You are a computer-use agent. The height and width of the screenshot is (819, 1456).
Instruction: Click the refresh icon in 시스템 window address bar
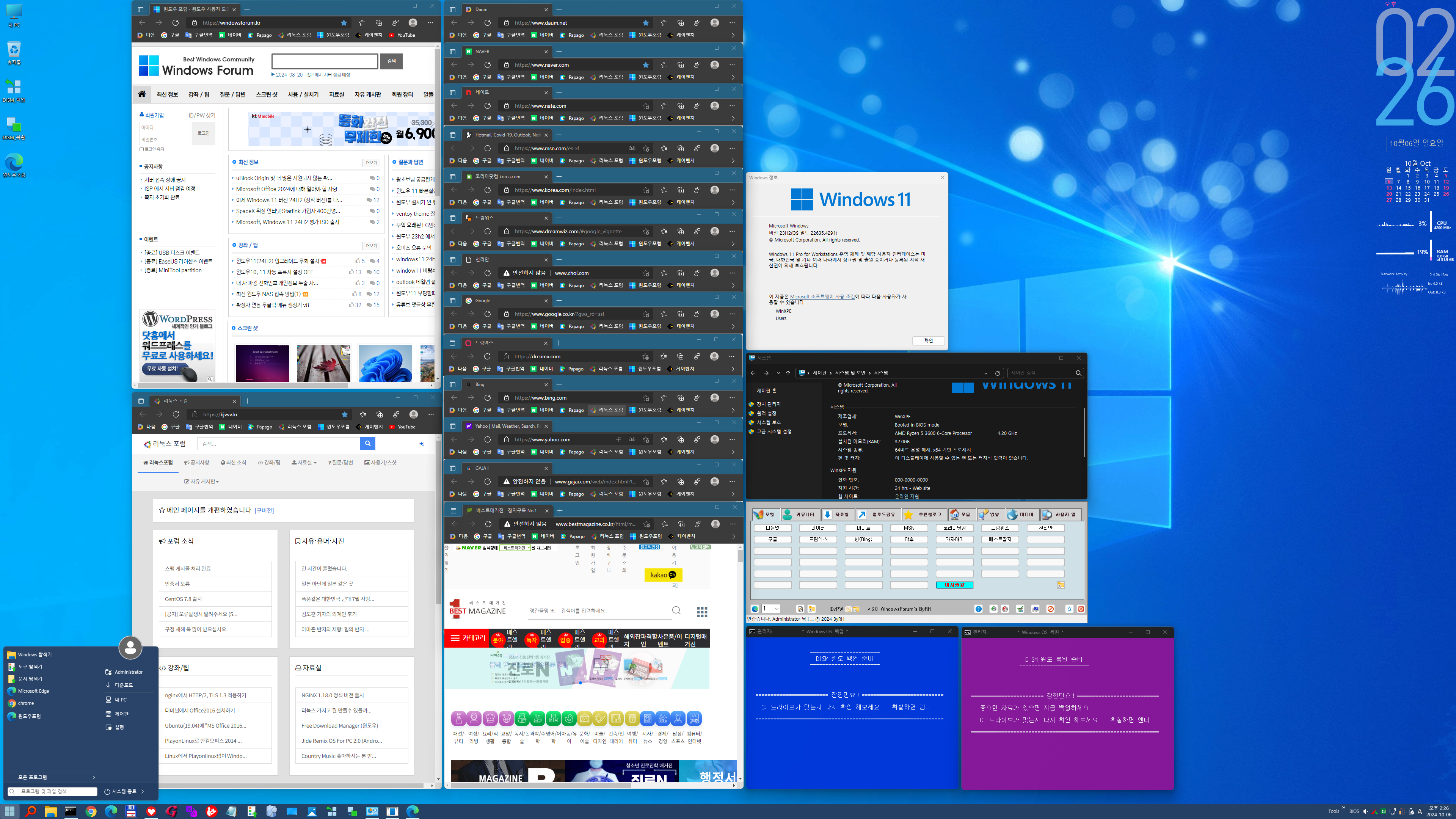[998, 373]
